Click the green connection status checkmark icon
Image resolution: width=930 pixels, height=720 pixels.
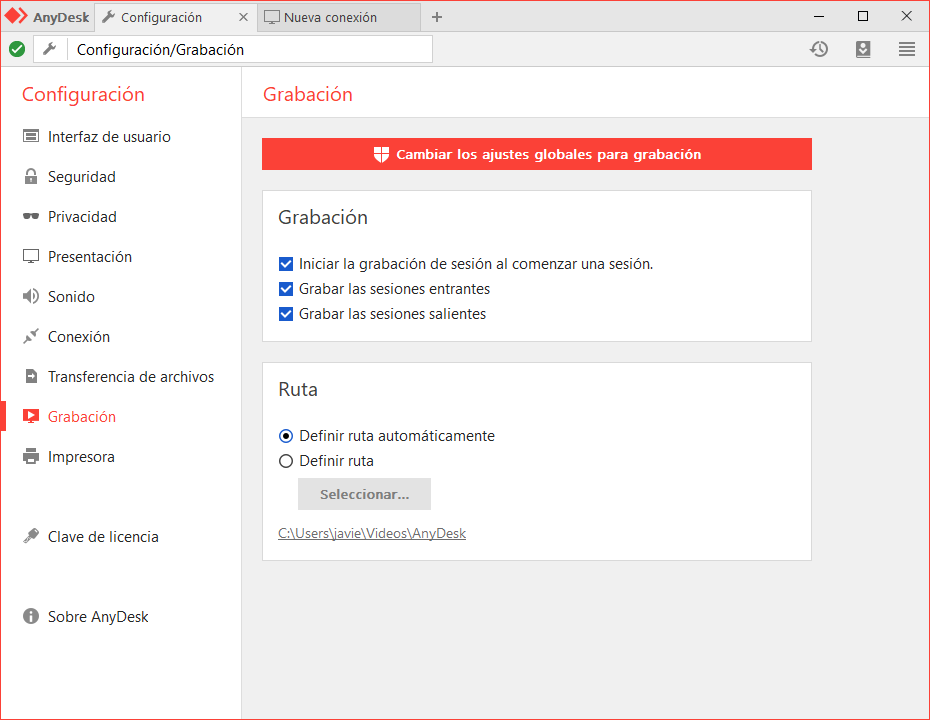17,49
